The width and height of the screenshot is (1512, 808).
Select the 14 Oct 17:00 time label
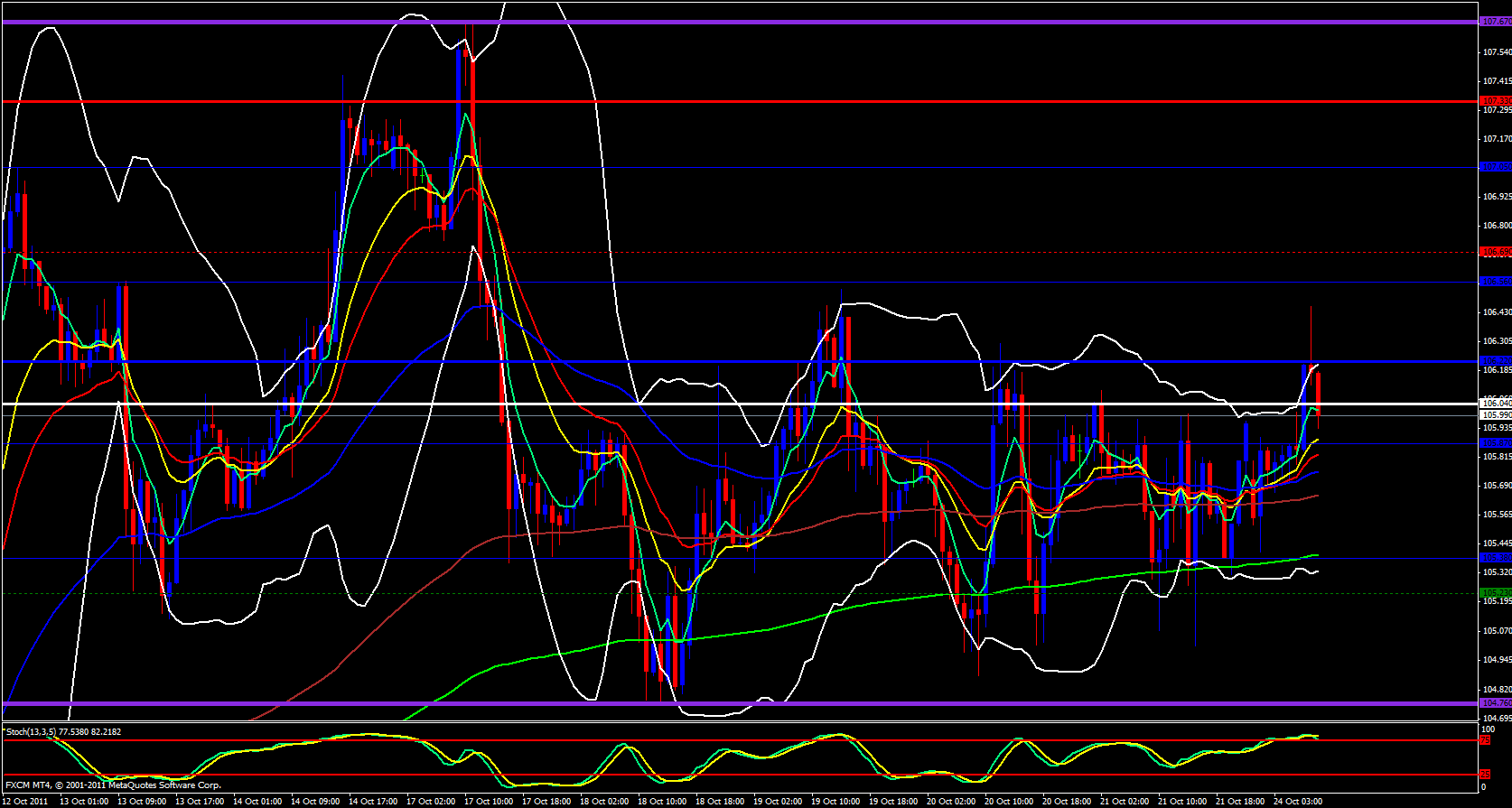[375, 802]
